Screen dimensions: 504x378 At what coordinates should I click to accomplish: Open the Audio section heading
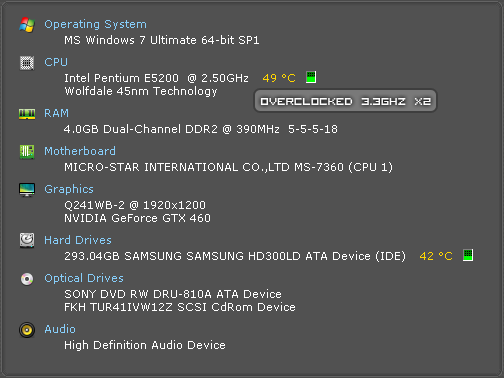click(x=60, y=329)
